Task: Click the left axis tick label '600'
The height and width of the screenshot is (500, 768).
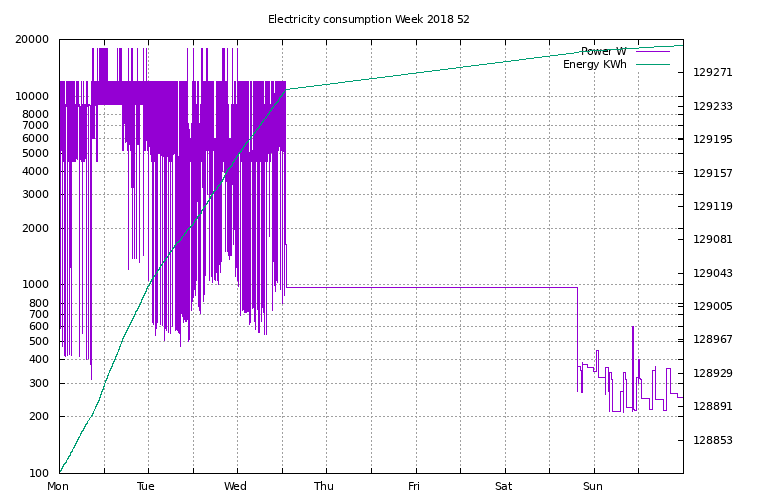Action: [x=39, y=326]
